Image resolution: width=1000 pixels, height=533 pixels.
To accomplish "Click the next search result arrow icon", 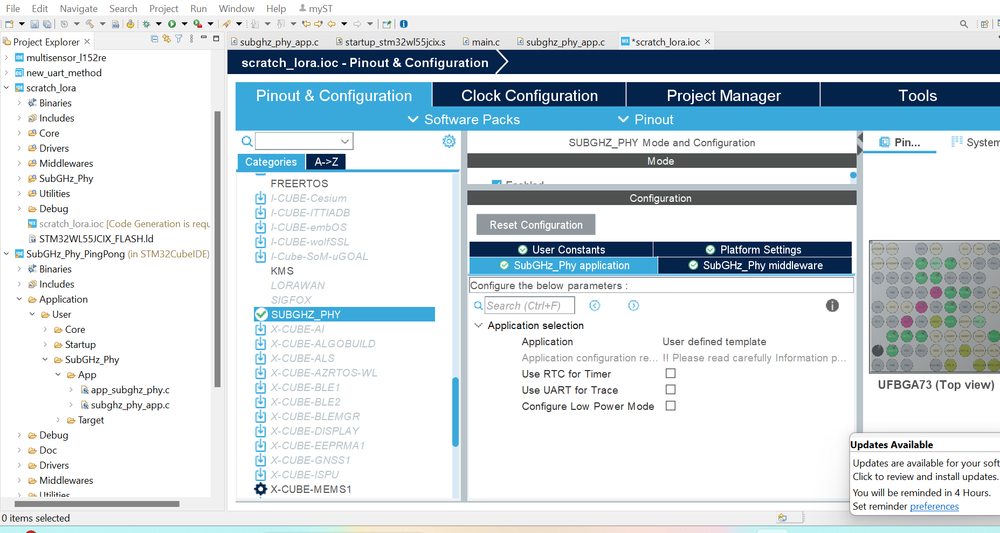I will 633,305.
